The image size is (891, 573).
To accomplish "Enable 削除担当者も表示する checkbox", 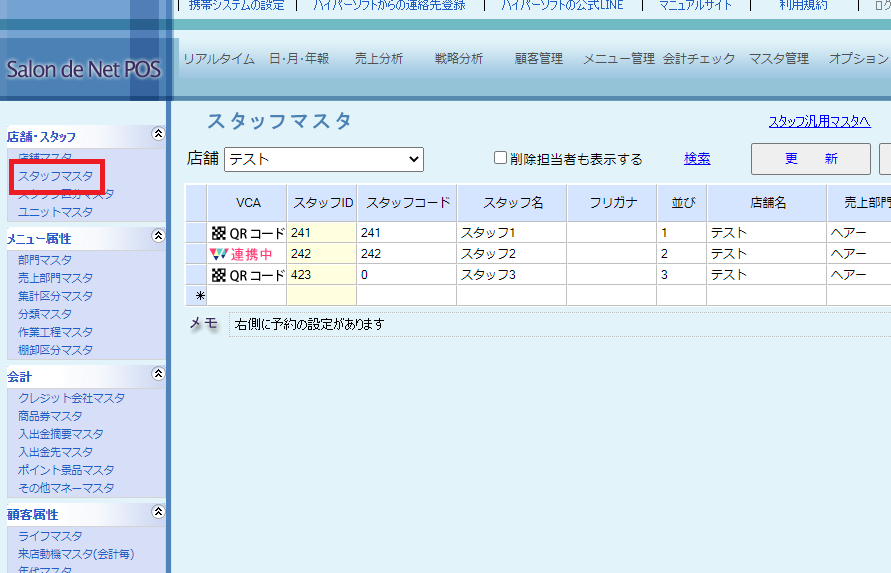I will [x=501, y=158].
